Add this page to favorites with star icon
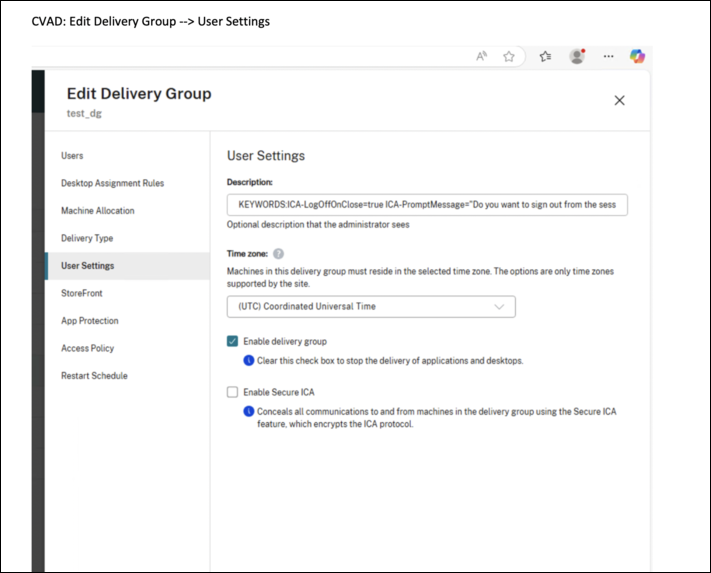 point(509,56)
